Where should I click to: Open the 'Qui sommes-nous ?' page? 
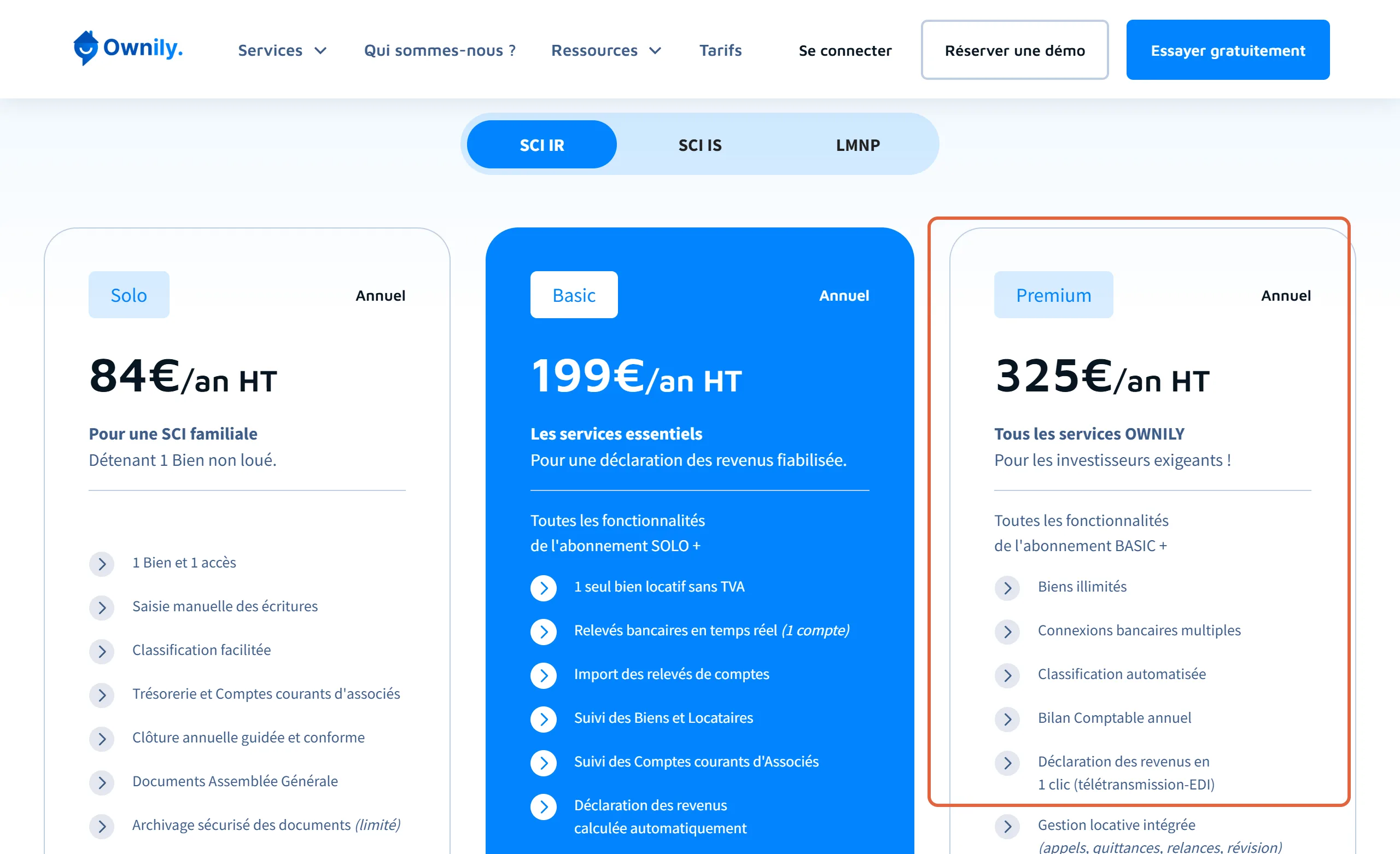(x=440, y=50)
